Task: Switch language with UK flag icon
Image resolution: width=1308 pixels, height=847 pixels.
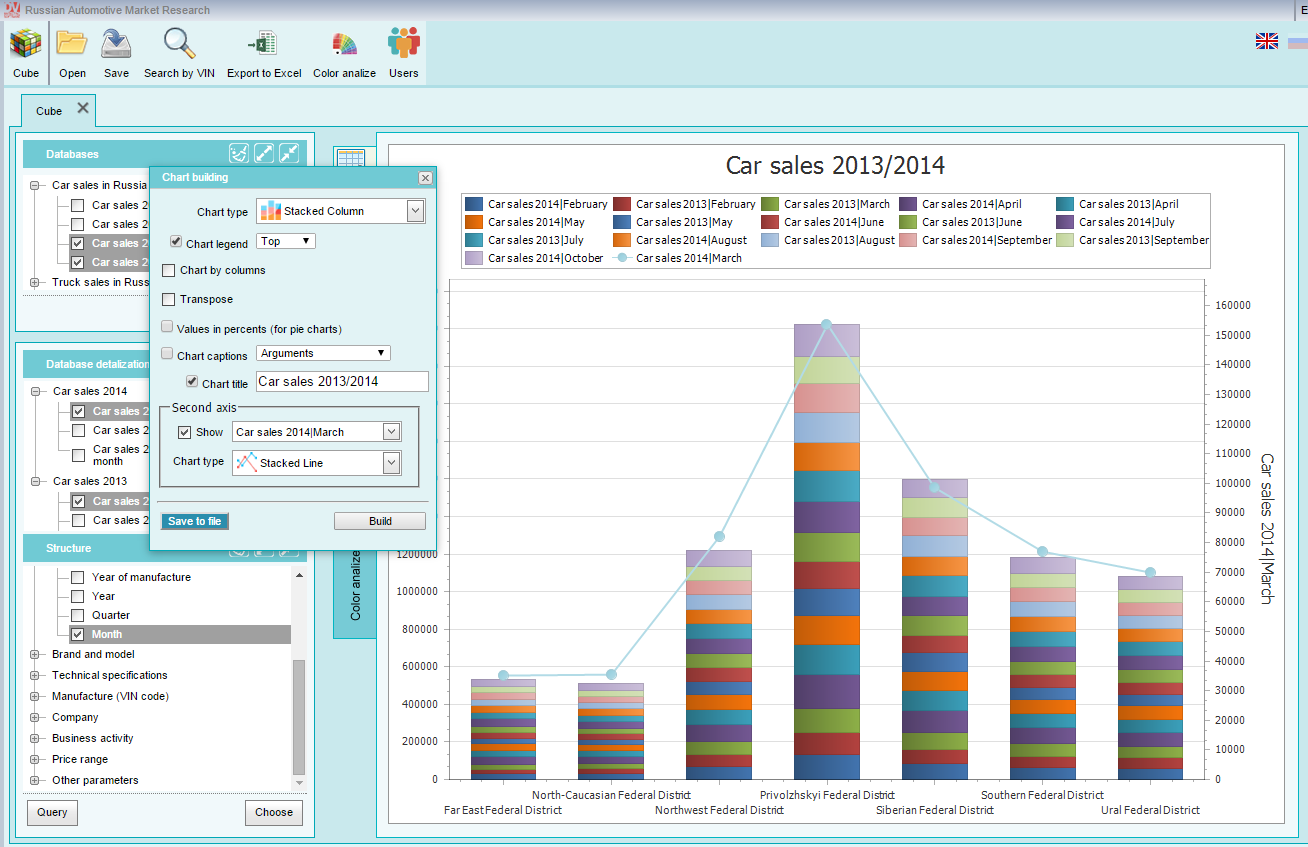Action: click(1267, 41)
